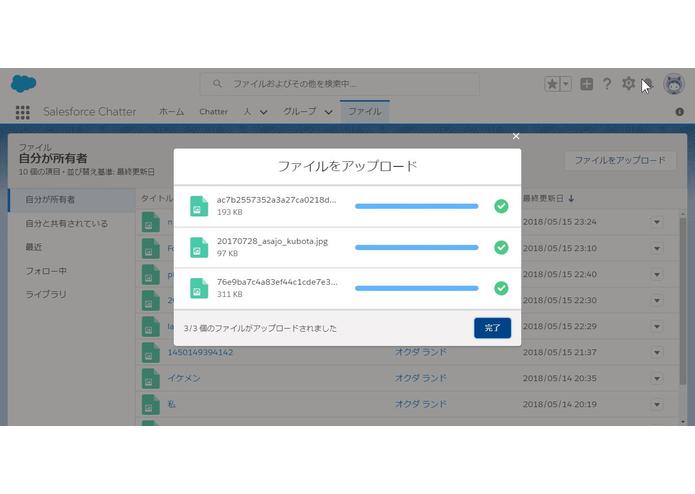The height and width of the screenshot is (494, 695).
Task: Click progress bar of 20170728_asajo_kubota.jpg
Action: [x=417, y=247]
